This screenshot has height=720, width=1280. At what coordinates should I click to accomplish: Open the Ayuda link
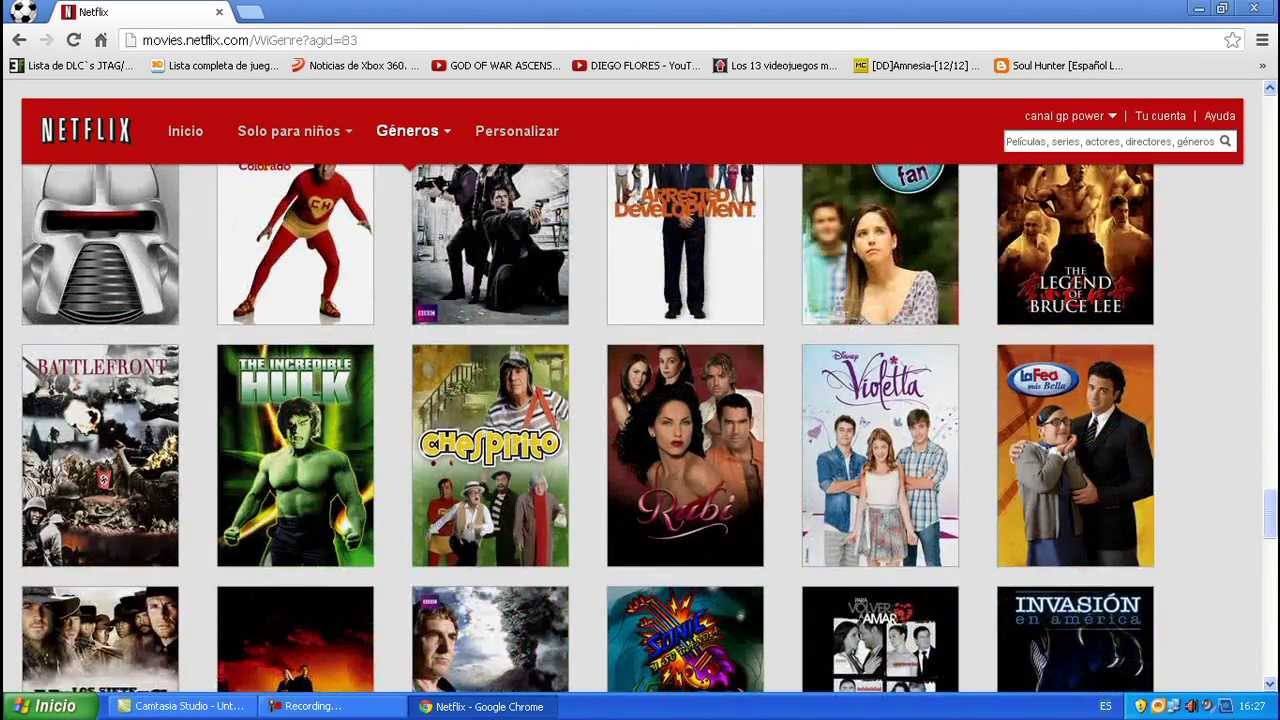tap(1220, 116)
